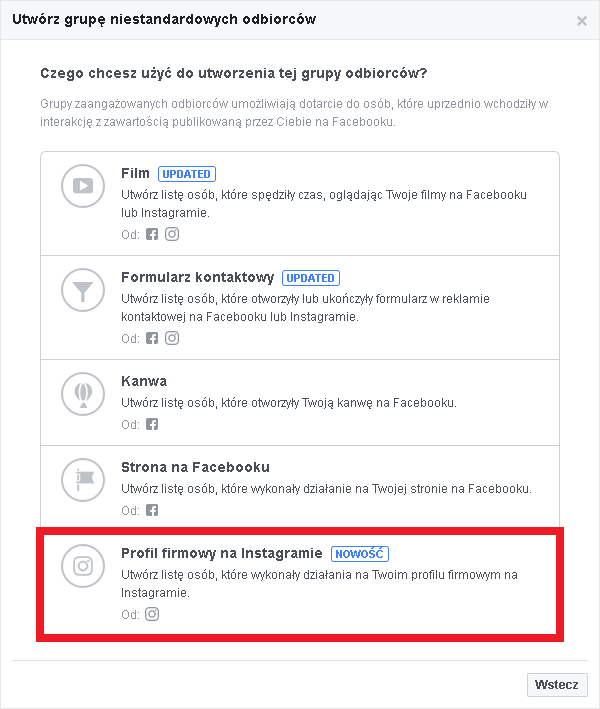Click the NOWOŚĆ badge beside Instagram profile
Screen dimensions: 600x709
point(360,554)
